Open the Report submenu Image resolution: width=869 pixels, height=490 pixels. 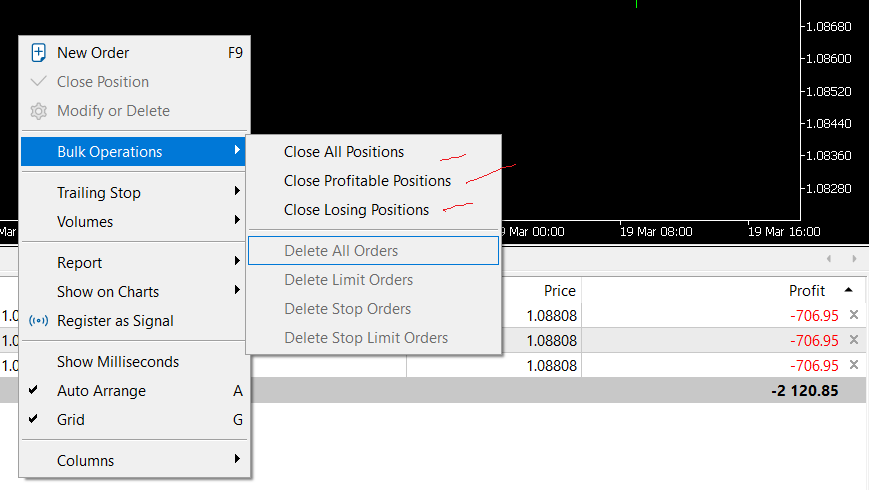(x=80, y=263)
